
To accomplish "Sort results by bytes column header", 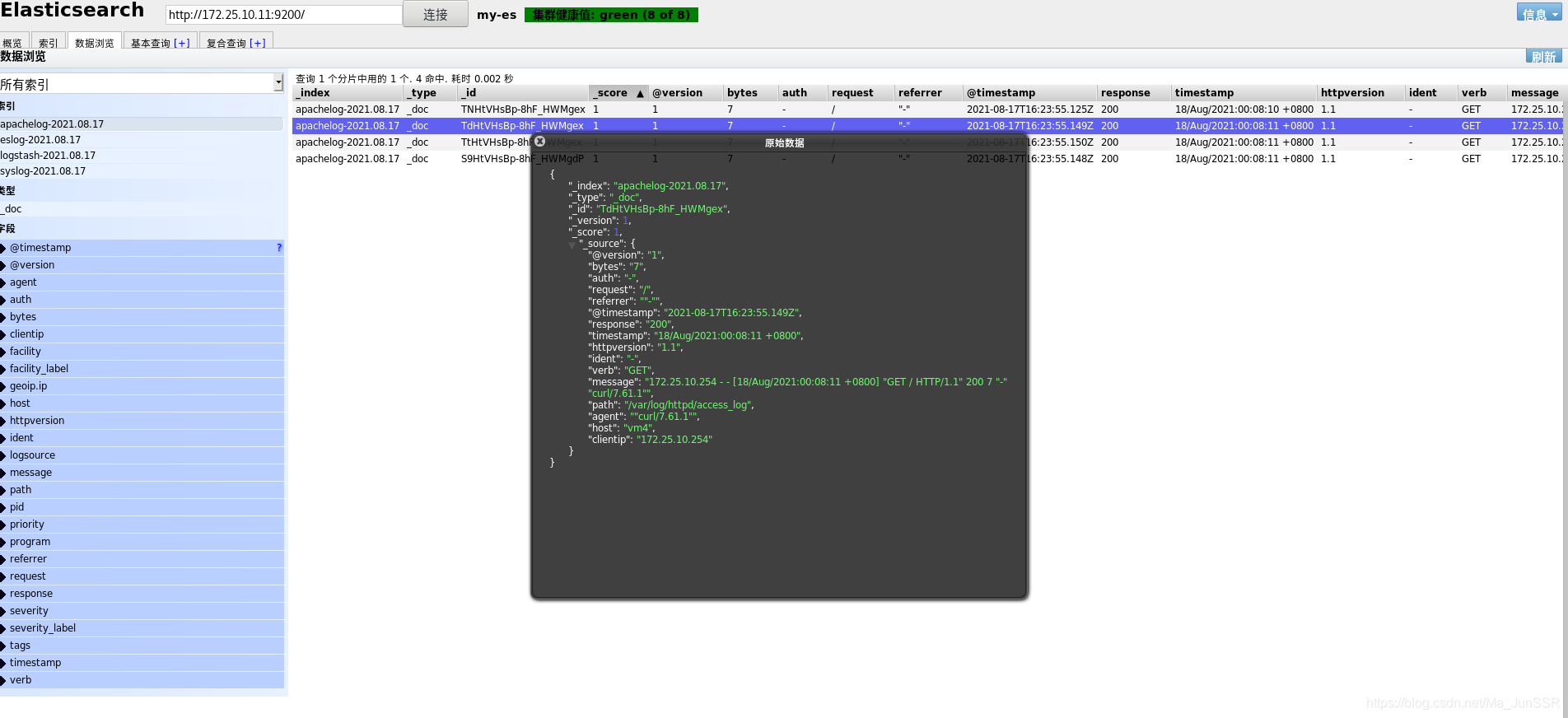I will (x=750, y=93).
